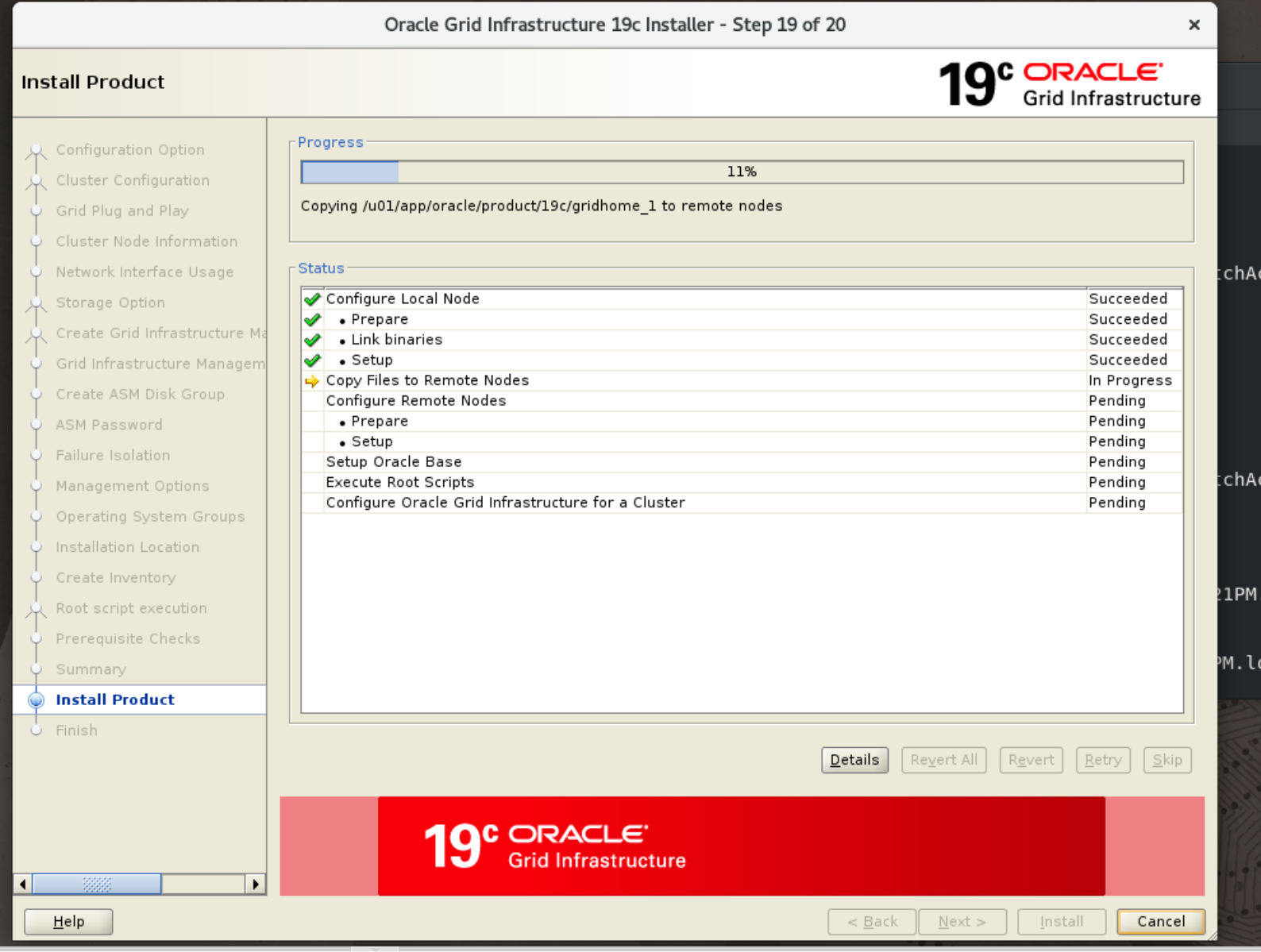Select Finish step
Screen dimensions: 1261x952
[76, 731]
